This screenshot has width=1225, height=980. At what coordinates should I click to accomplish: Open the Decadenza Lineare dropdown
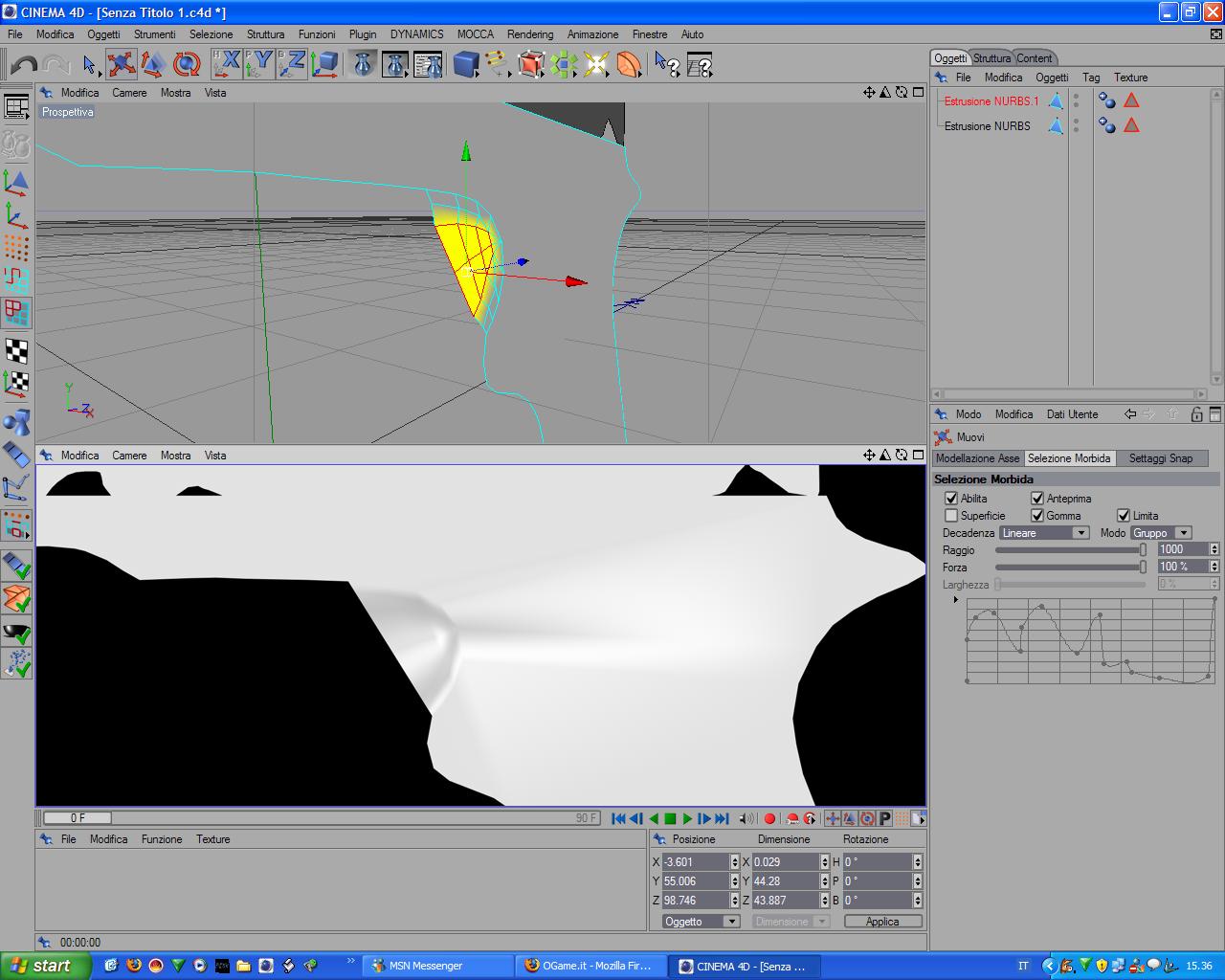click(x=1044, y=533)
